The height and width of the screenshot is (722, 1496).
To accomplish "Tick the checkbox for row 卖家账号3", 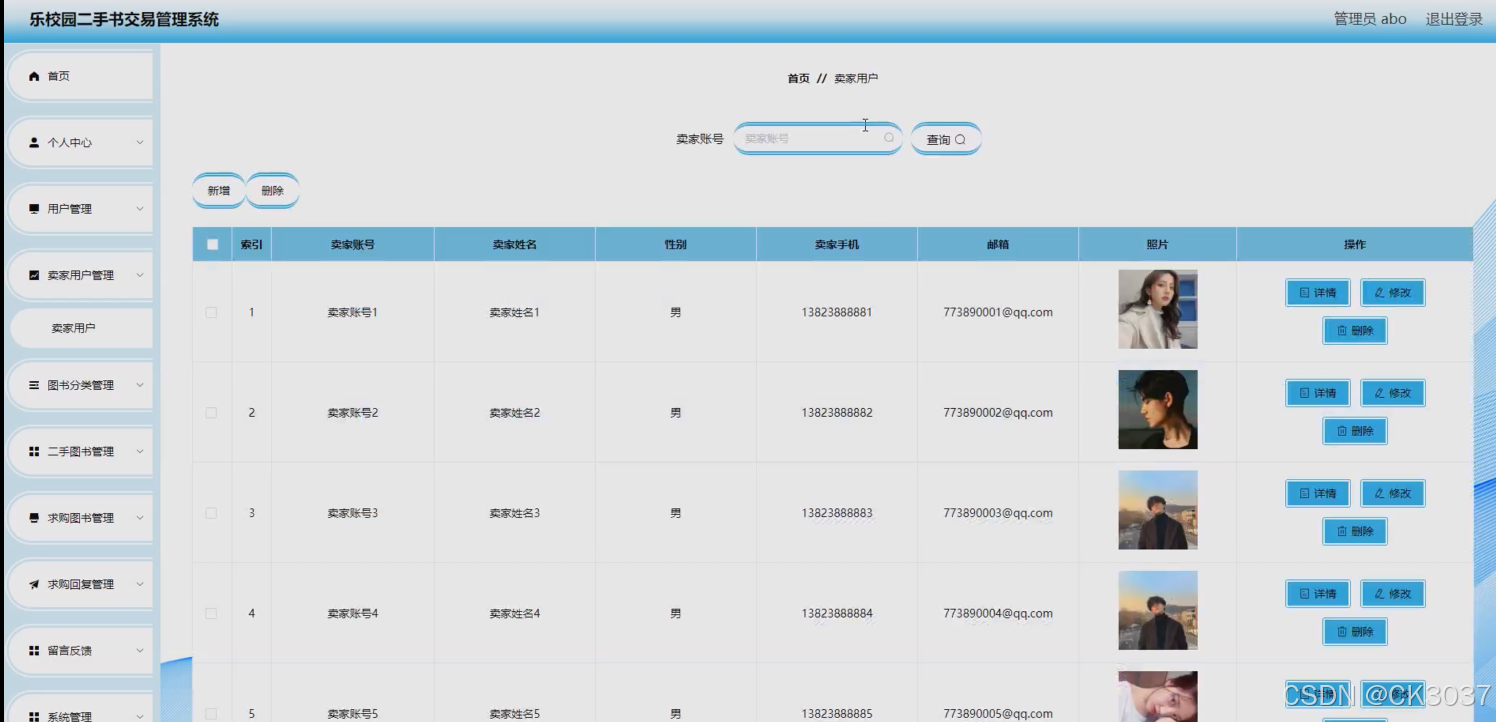I will pyautogui.click(x=211, y=513).
